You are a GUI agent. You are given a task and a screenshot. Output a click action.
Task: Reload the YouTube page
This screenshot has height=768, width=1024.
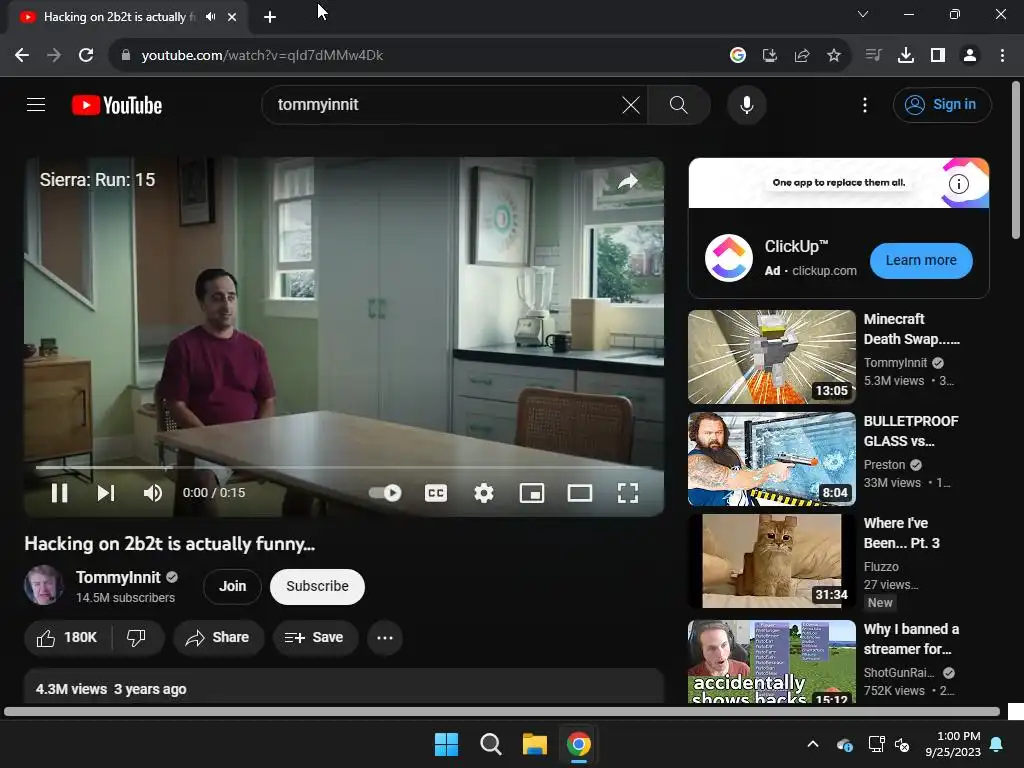pyautogui.click(x=86, y=56)
